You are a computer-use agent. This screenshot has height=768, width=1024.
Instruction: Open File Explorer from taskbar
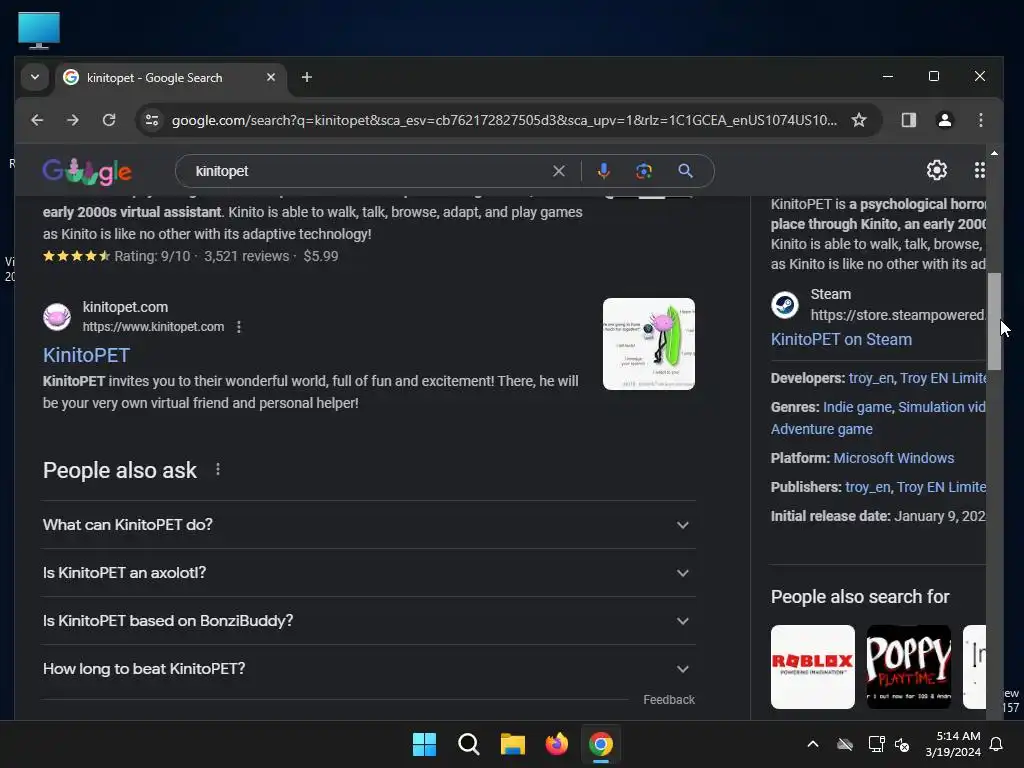click(513, 744)
